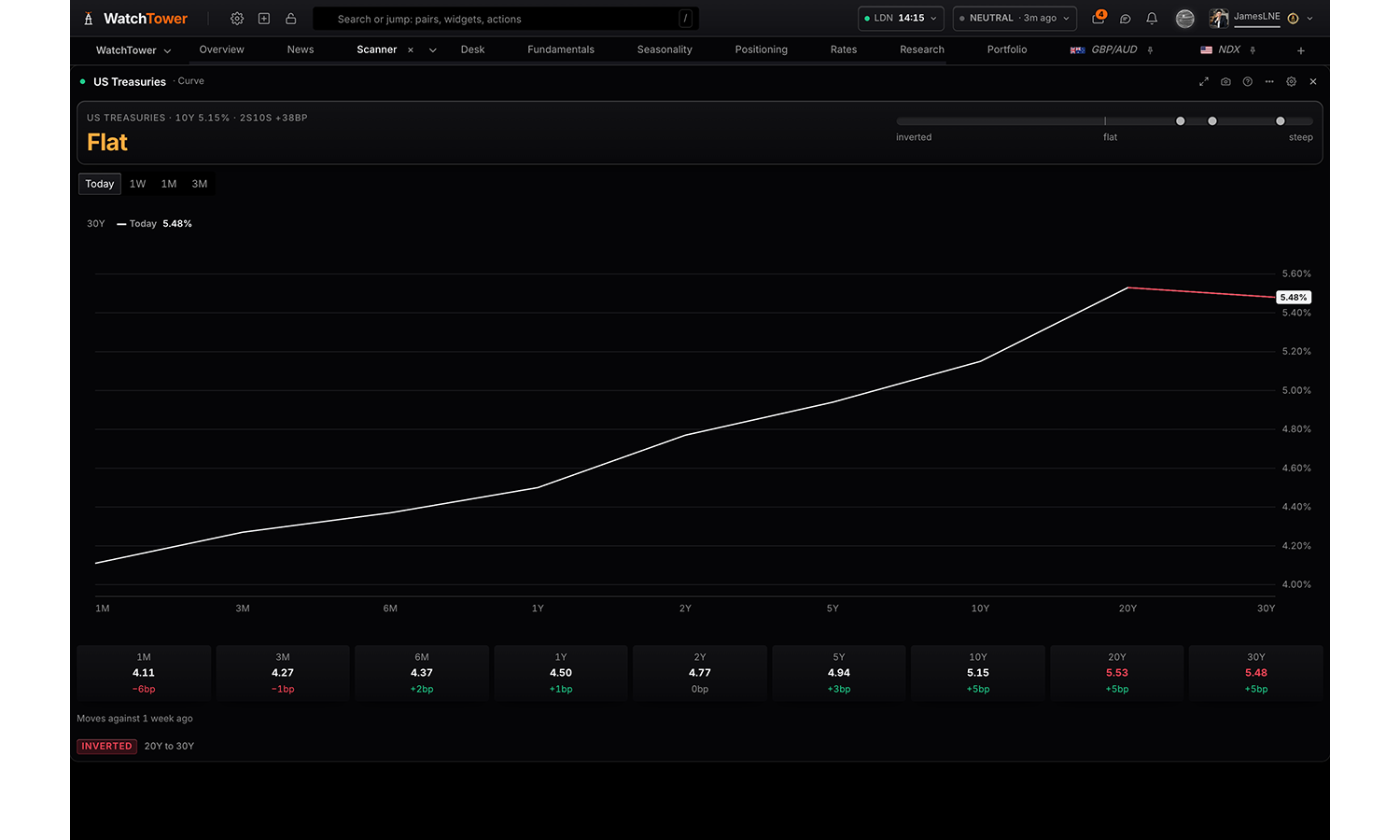Open the panel help question-mark icon
The width and height of the screenshot is (1400, 840).
[x=1248, y=82]
